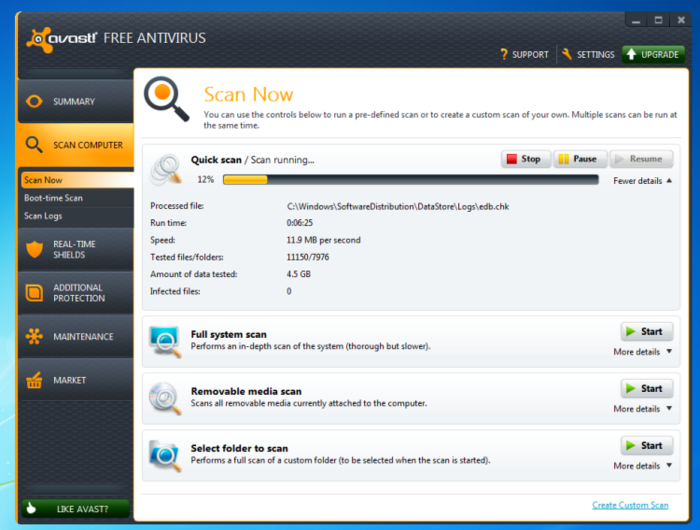Click the Support question mark icon
This screenshot has height=530, width=700.
[x=504, y=54]
